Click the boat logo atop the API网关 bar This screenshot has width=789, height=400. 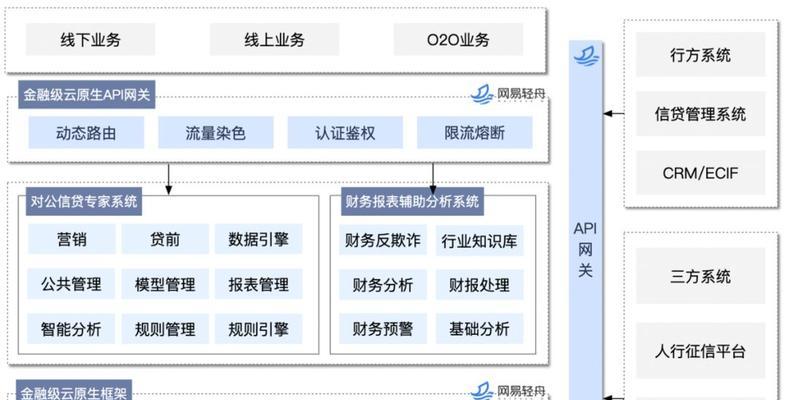587,55
